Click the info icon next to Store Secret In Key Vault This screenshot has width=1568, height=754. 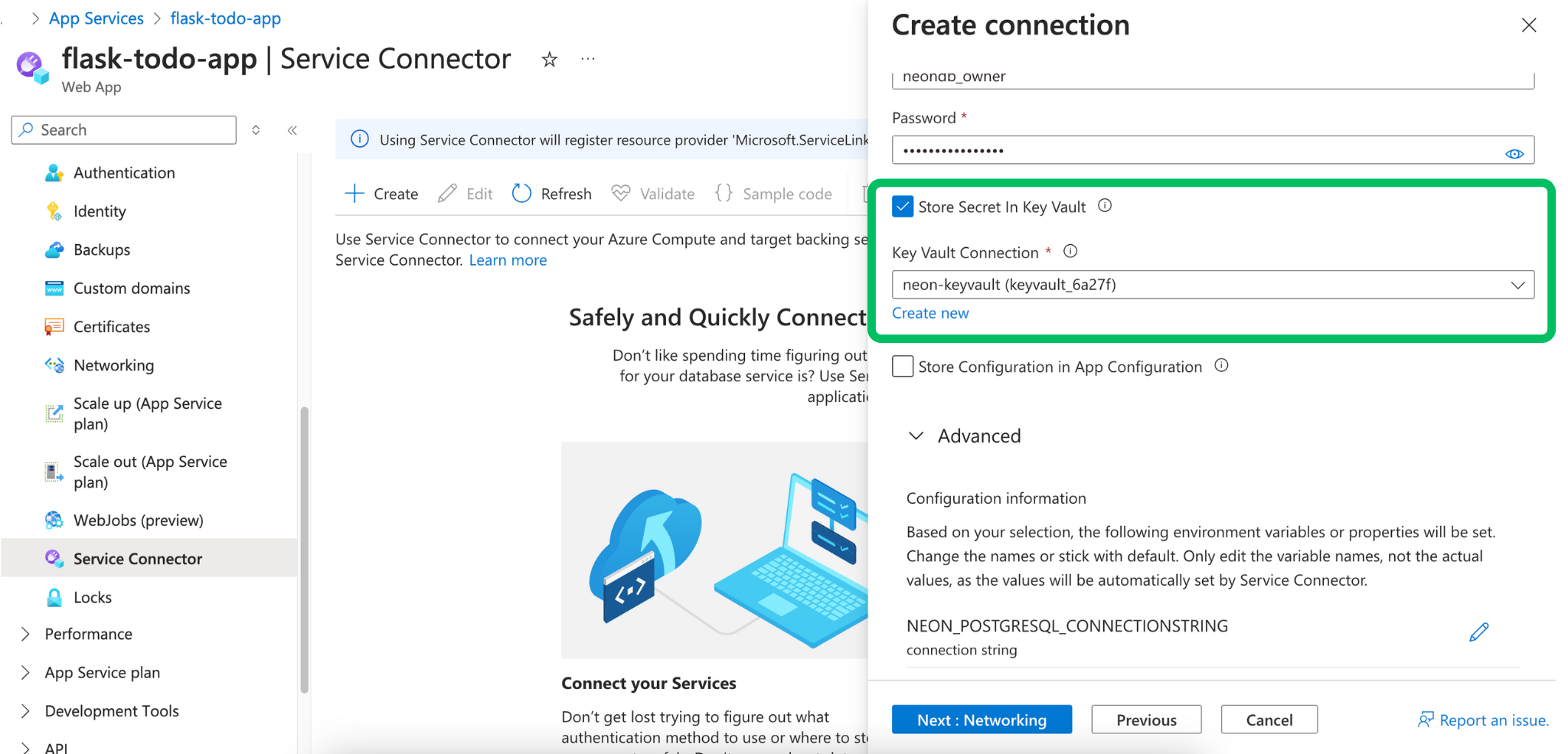pos(1105,206)
